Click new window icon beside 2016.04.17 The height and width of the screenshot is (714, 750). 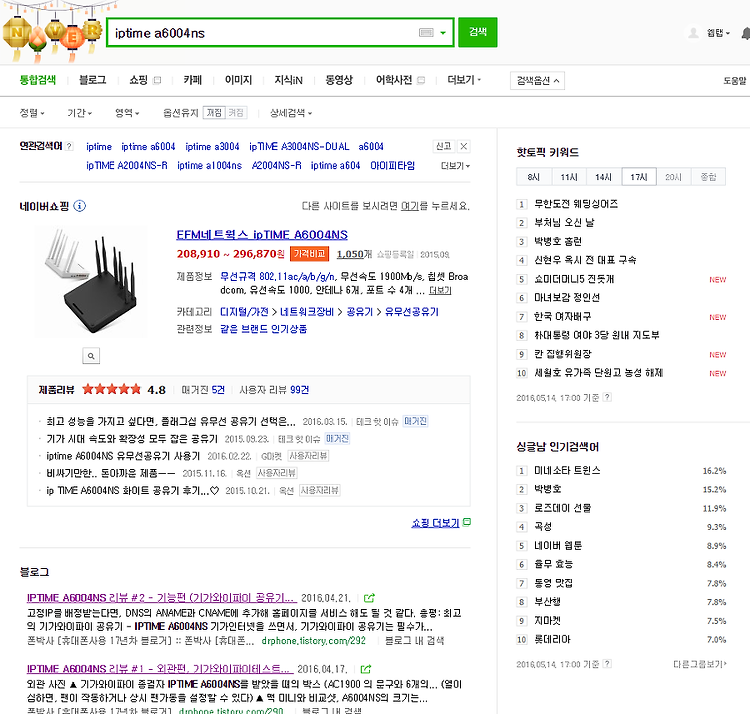tap(366, 669)
